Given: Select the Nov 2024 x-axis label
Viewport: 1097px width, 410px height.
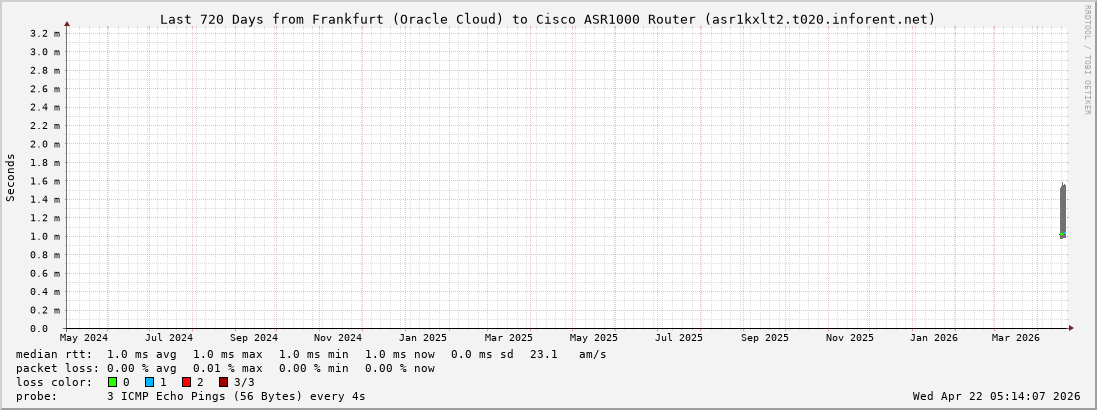Looking at the screenshot, I should 337,338.
